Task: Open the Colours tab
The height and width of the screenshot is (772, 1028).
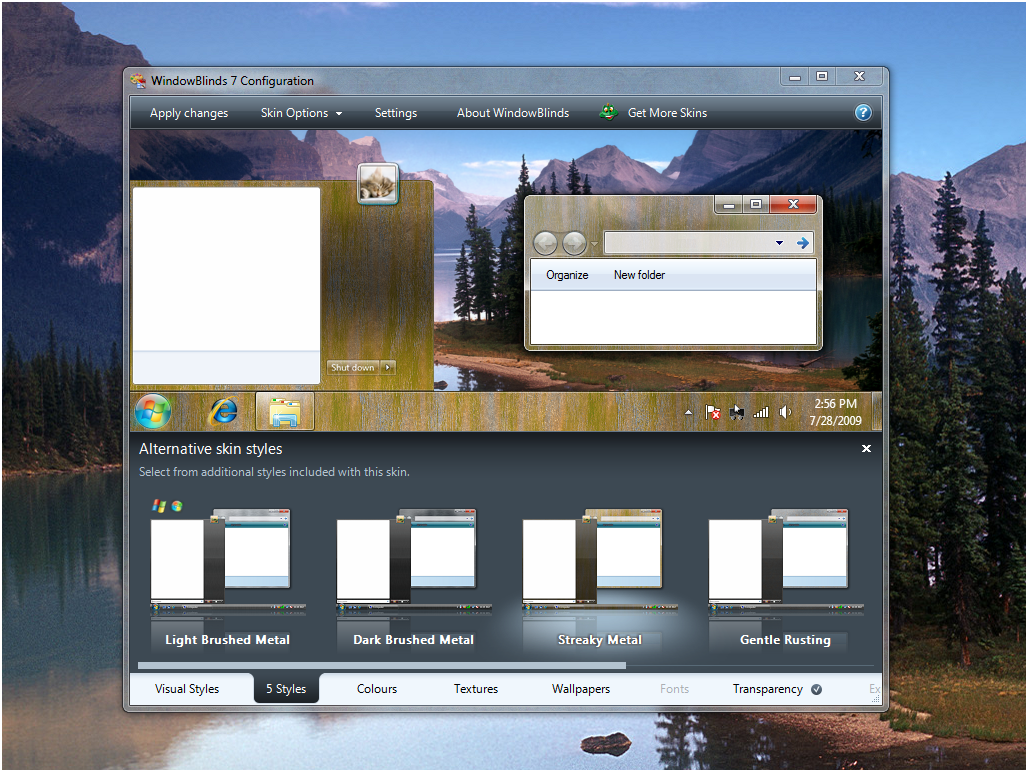Action: click(x=376, y=688)
